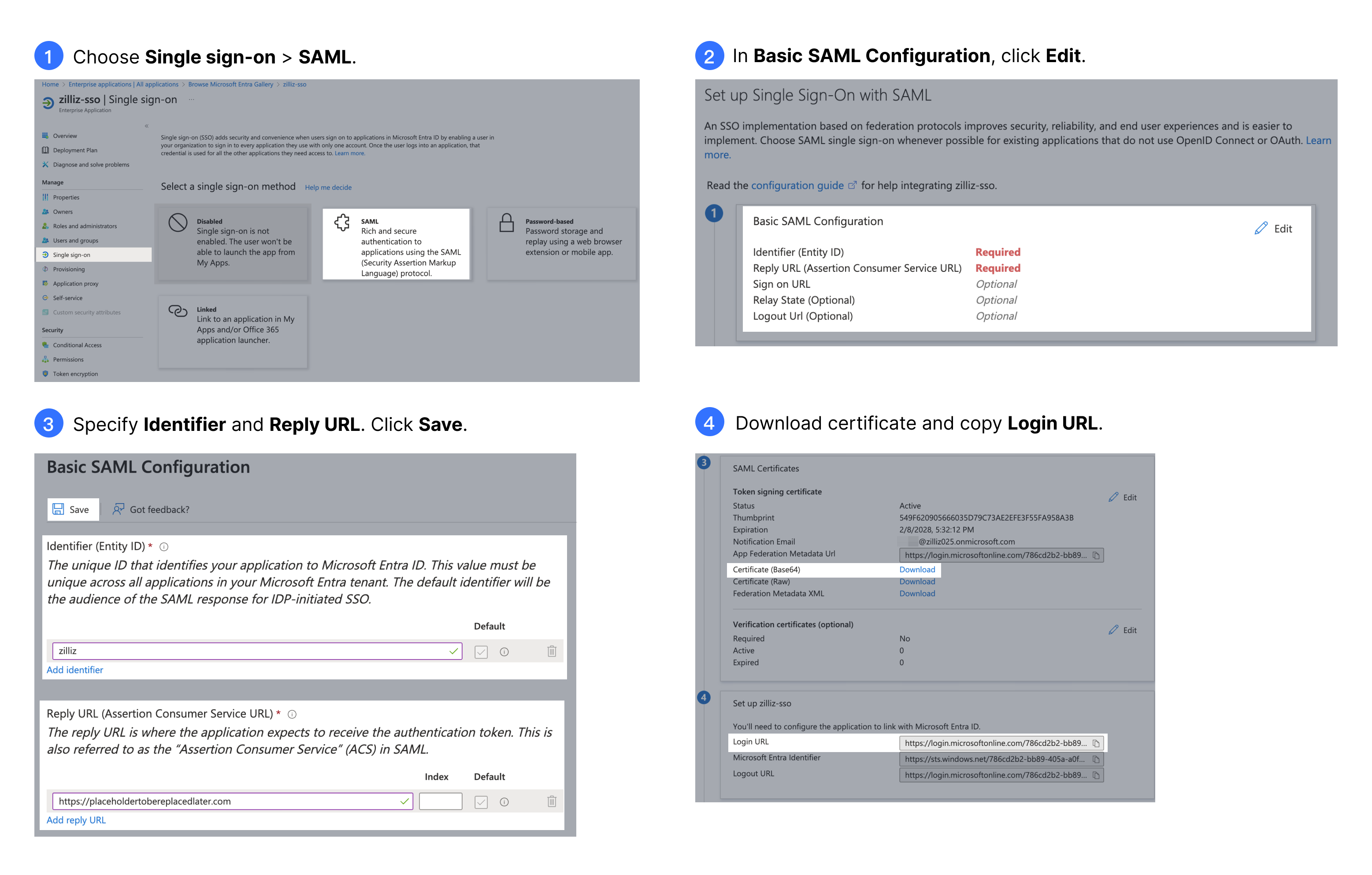Click the Home breadcrumb

pos(50,84)
